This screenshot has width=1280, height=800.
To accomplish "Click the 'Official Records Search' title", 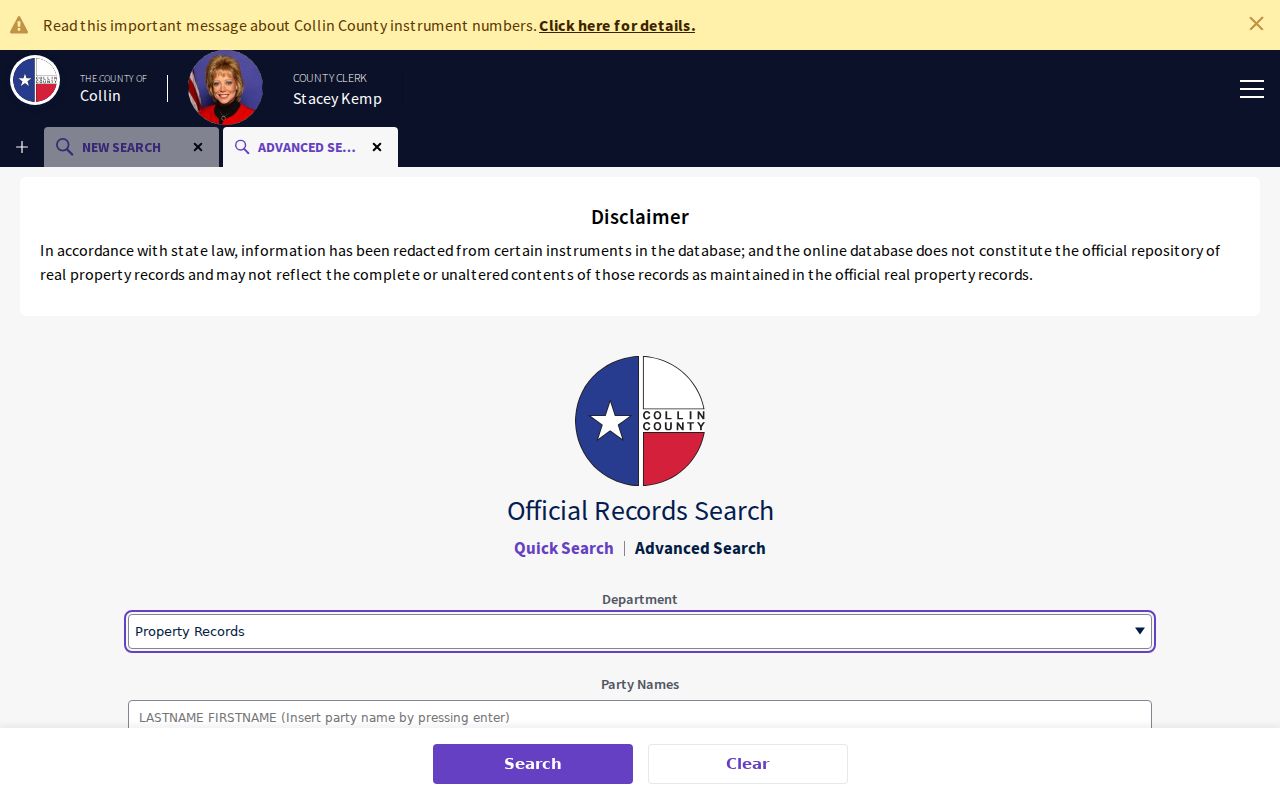I will tap(640, 510).
